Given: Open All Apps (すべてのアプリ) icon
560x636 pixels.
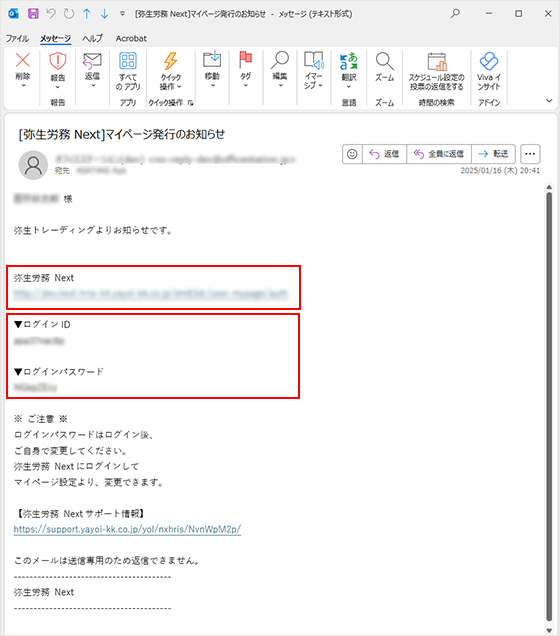Looking at the screenshot, I should 128,61.
